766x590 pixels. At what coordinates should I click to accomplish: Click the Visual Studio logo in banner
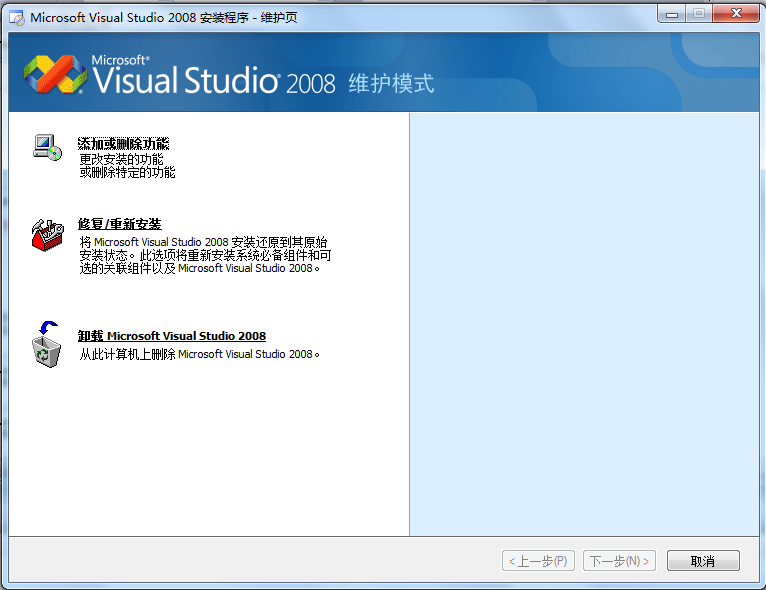[55, 74]
